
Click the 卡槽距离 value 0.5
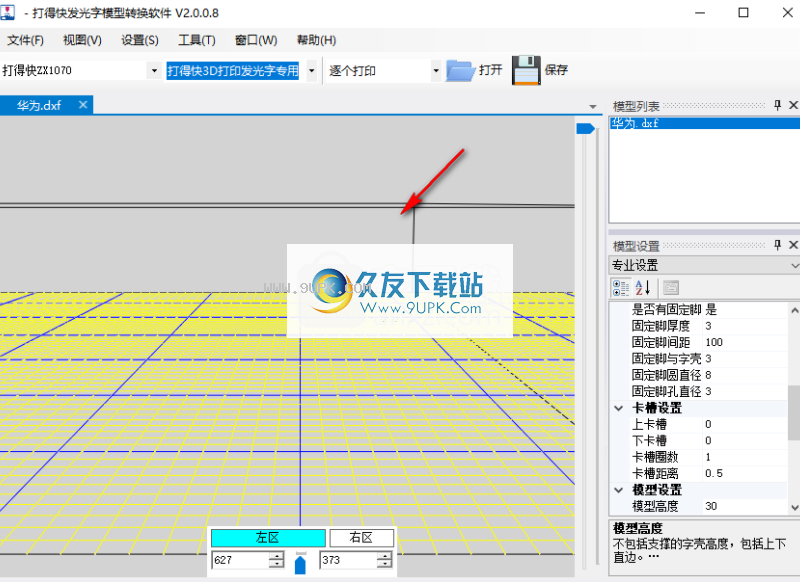pos(745,473)
